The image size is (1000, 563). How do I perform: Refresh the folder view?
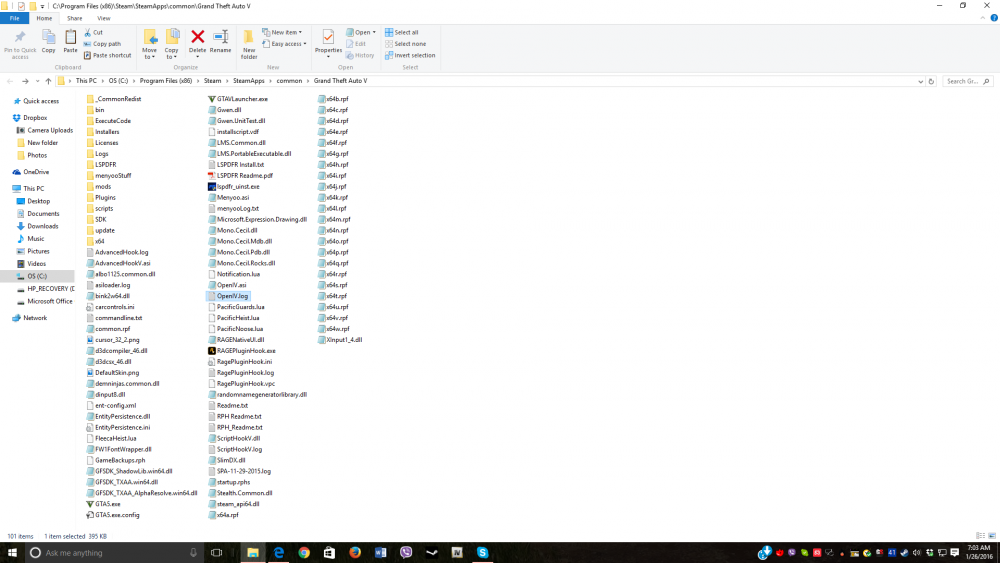click(x=931, y=82)
